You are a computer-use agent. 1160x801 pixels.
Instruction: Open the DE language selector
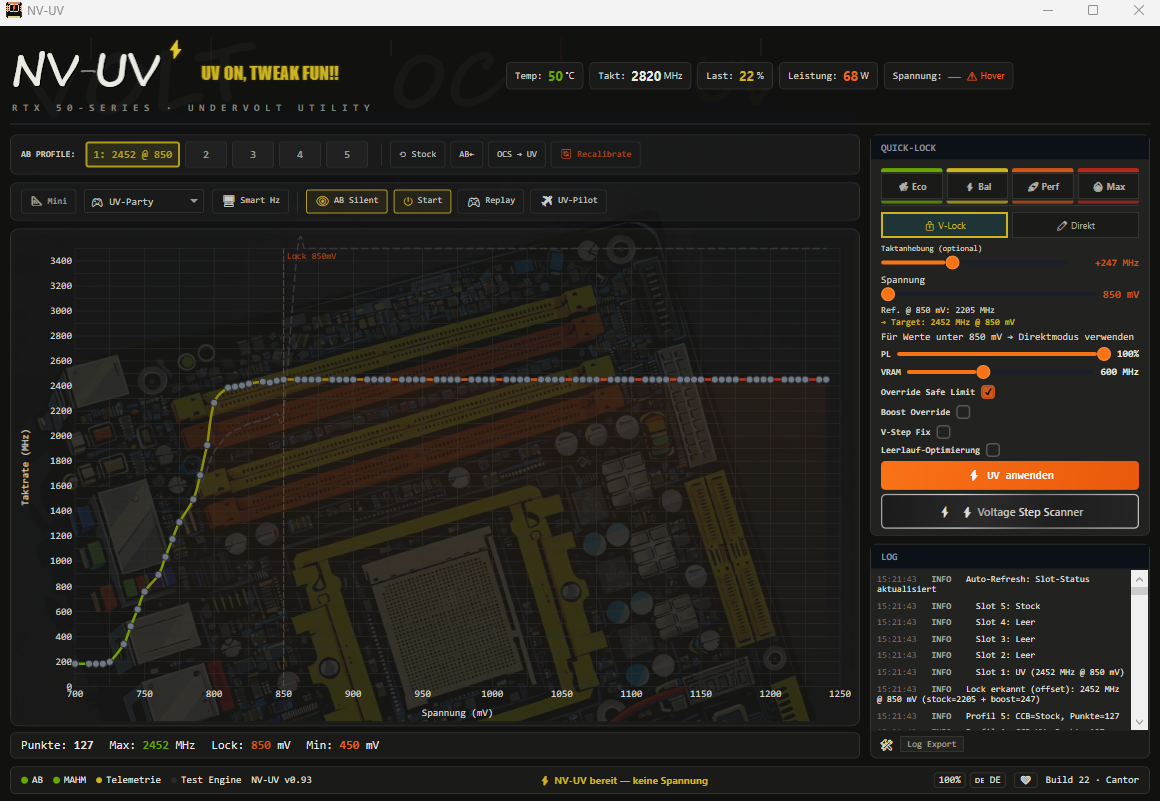point(988,780)
